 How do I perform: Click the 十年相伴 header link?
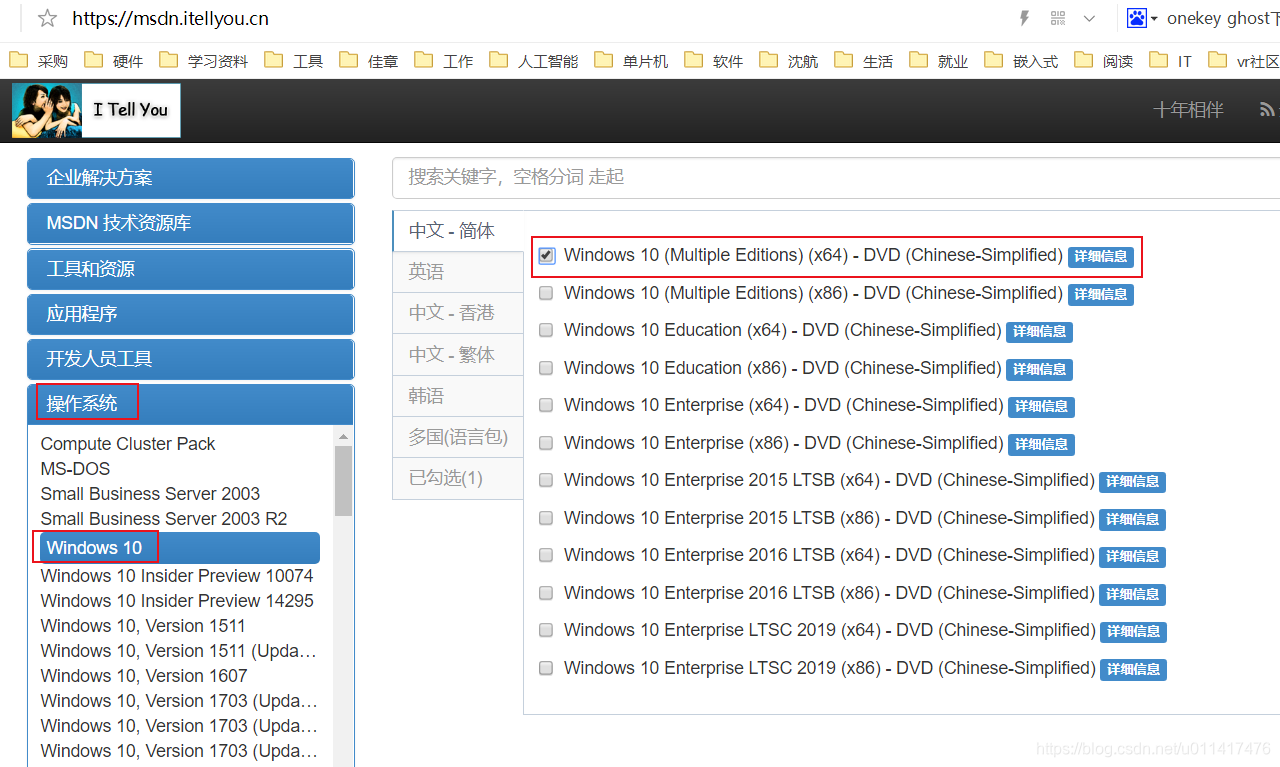pyautogui.click(x=1188, y=110)
